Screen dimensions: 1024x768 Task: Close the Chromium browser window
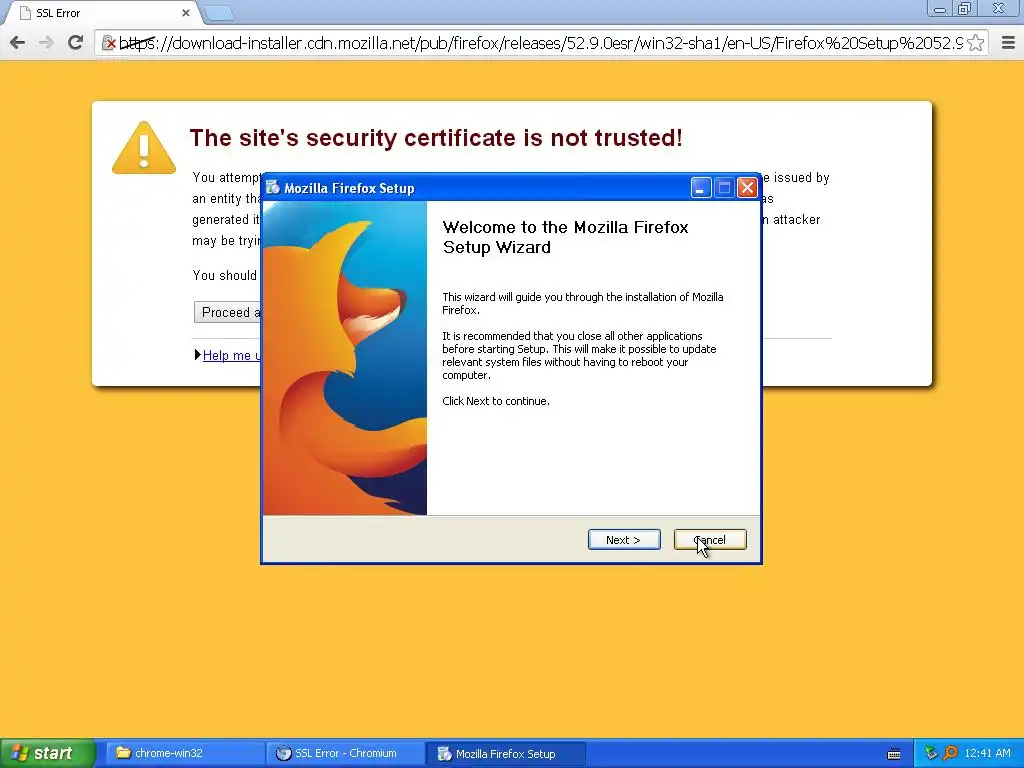999,9
